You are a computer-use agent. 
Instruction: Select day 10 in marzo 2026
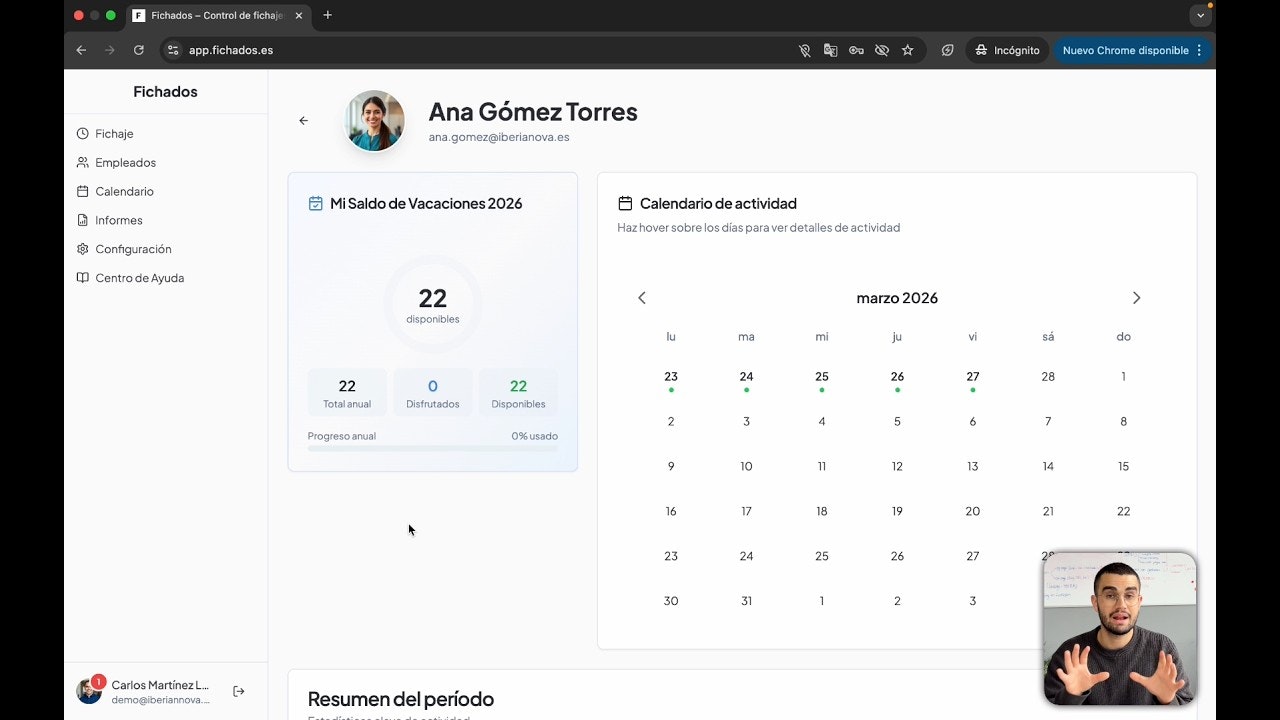point(746,467)
